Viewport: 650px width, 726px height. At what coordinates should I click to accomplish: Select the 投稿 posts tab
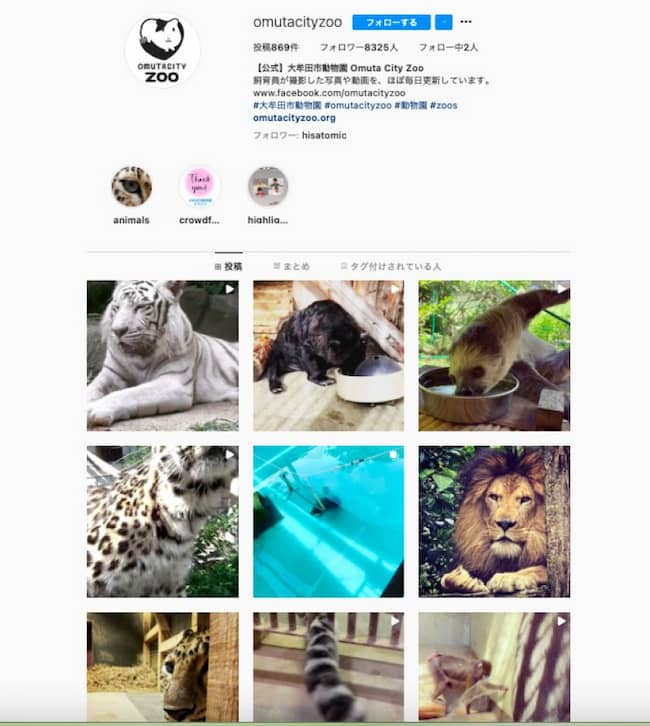[x=228, y=266]
